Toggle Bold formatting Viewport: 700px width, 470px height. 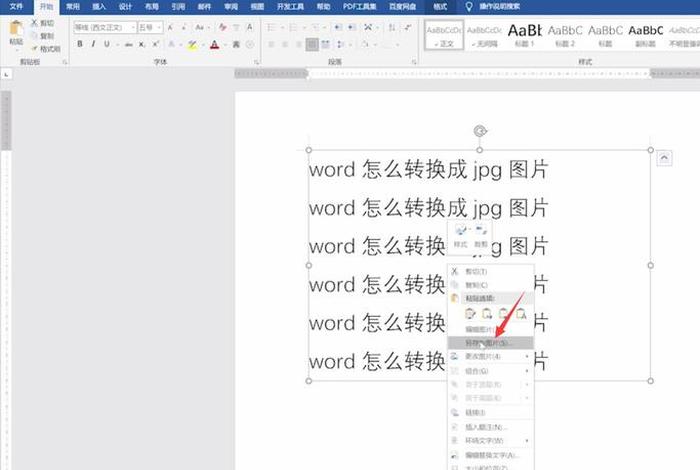(80, 44)
